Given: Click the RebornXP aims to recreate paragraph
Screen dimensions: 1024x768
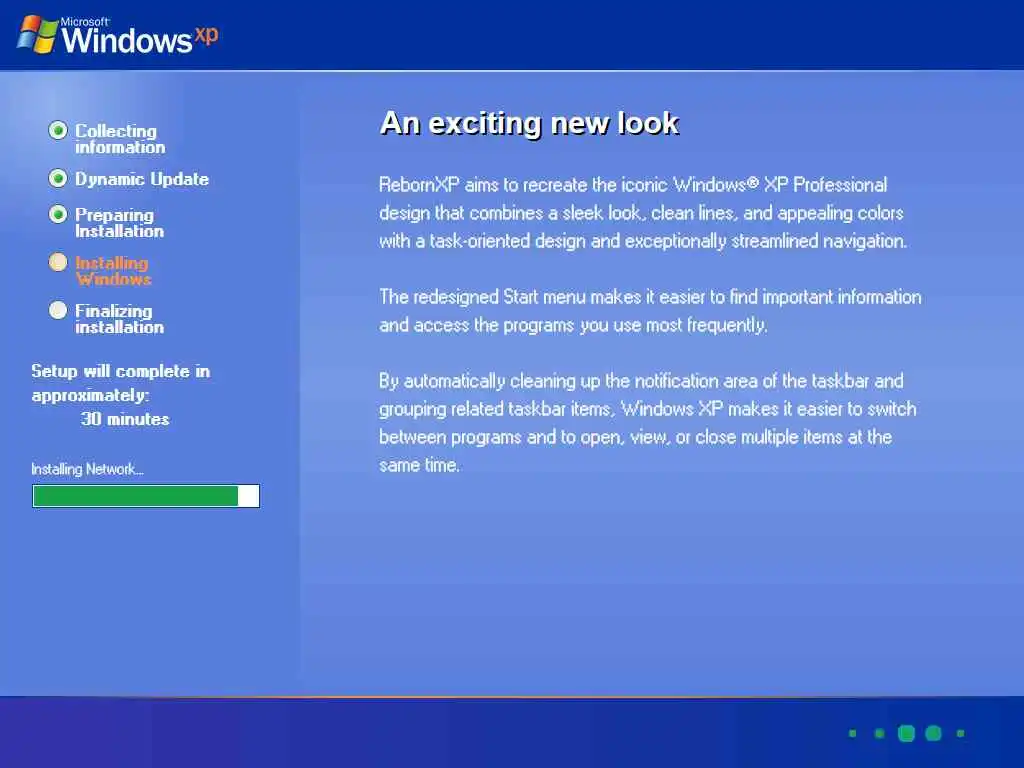Looking at the screenshot, I should point(643,213).
